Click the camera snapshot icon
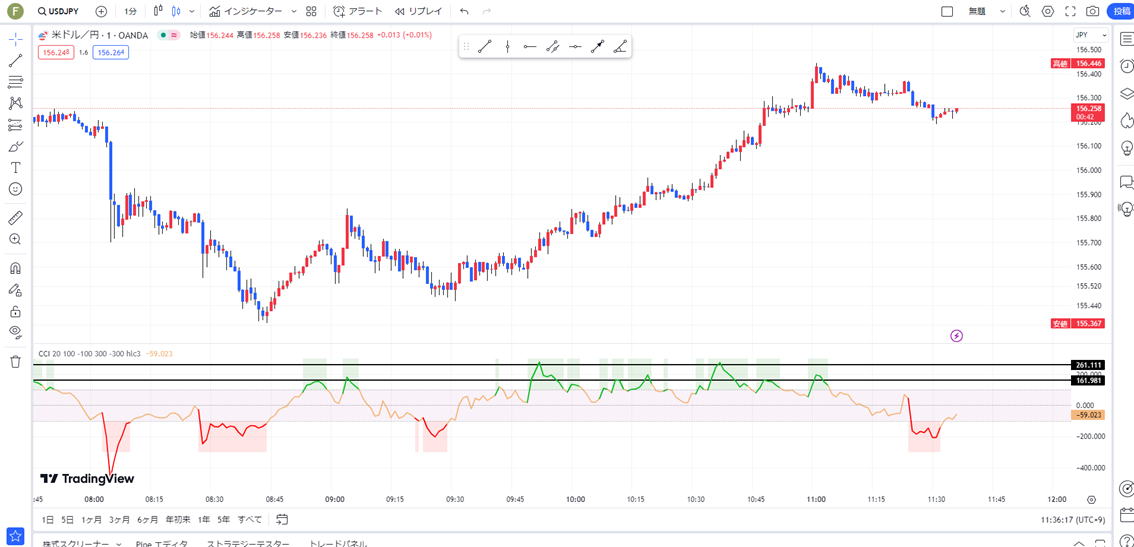 (x=1092, y=11)
